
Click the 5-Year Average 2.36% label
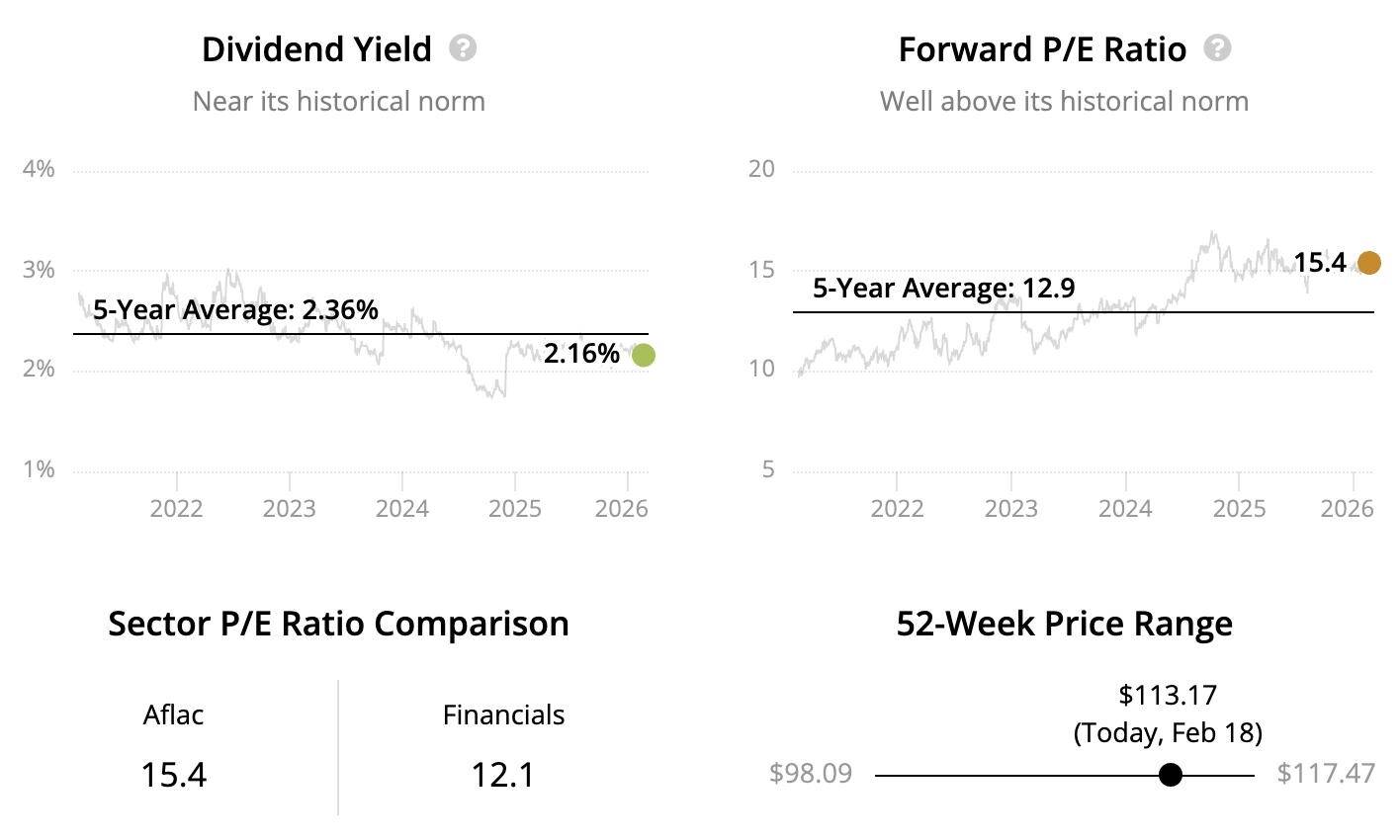[x=235, y=310]
